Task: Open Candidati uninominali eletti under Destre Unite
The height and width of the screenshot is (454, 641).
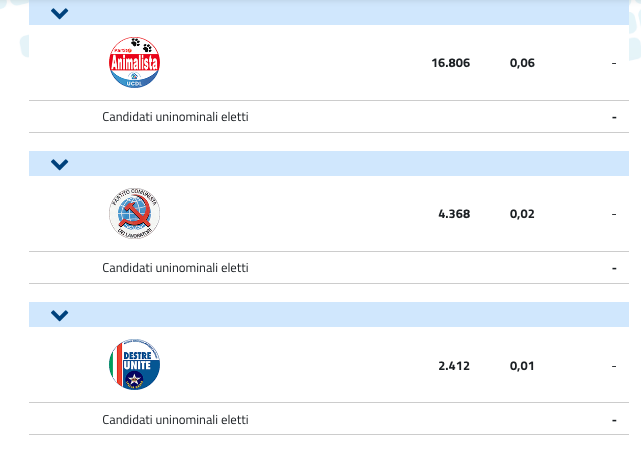Action: 175,420
